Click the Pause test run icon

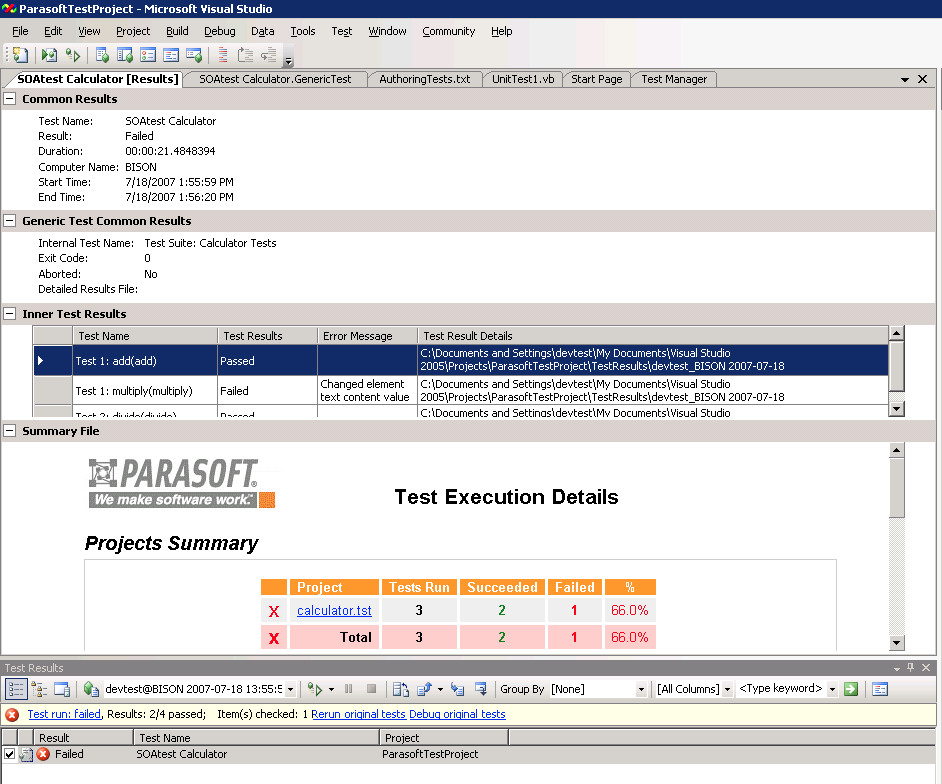(x=348, y=689)
